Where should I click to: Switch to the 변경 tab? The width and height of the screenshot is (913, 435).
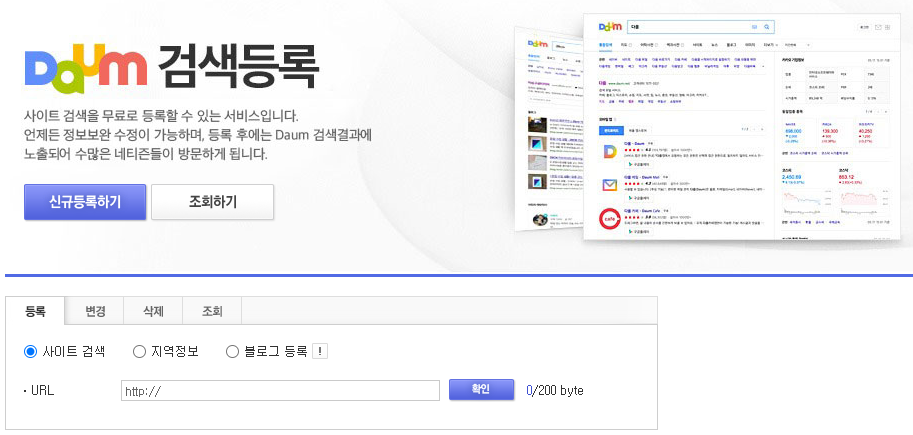tap(95, 311)
